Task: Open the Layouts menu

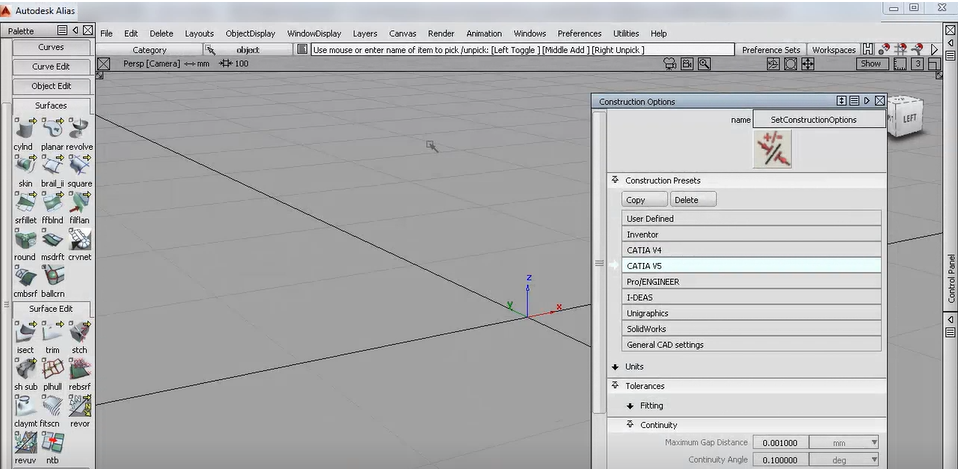Action: tap(199, 34)
